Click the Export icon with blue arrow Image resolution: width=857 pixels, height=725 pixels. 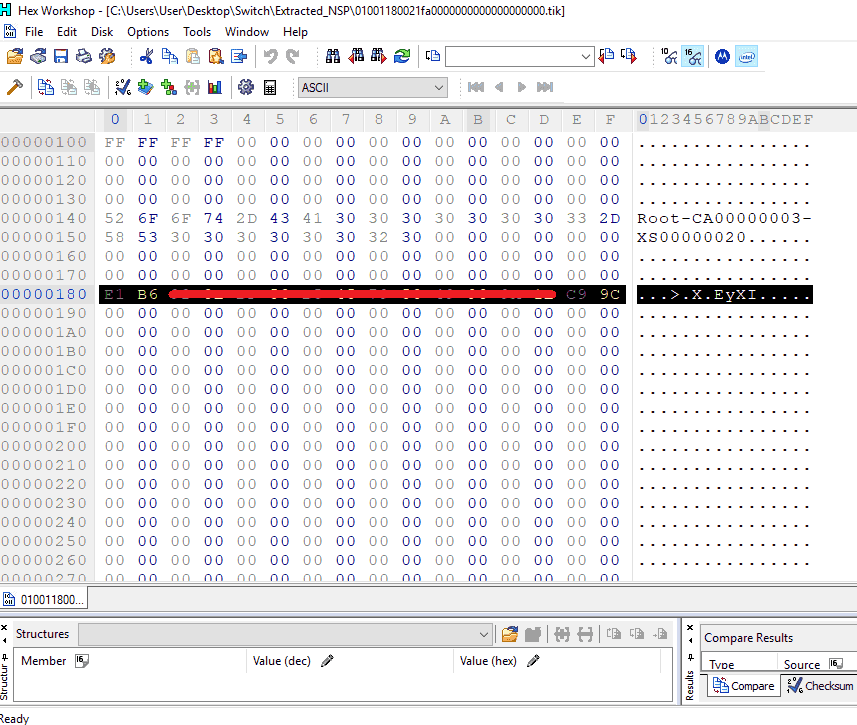click(x=239, y=56)
